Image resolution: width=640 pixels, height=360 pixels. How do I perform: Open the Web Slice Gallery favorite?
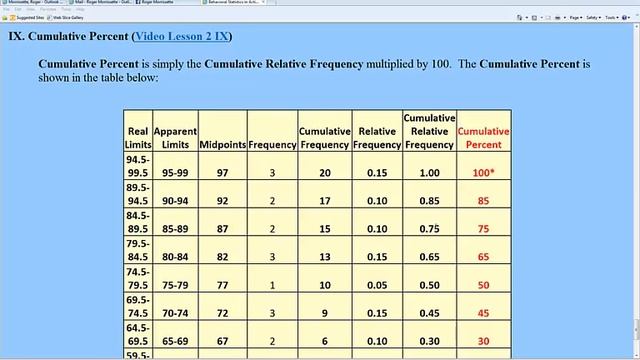click(x=65, y=18)
